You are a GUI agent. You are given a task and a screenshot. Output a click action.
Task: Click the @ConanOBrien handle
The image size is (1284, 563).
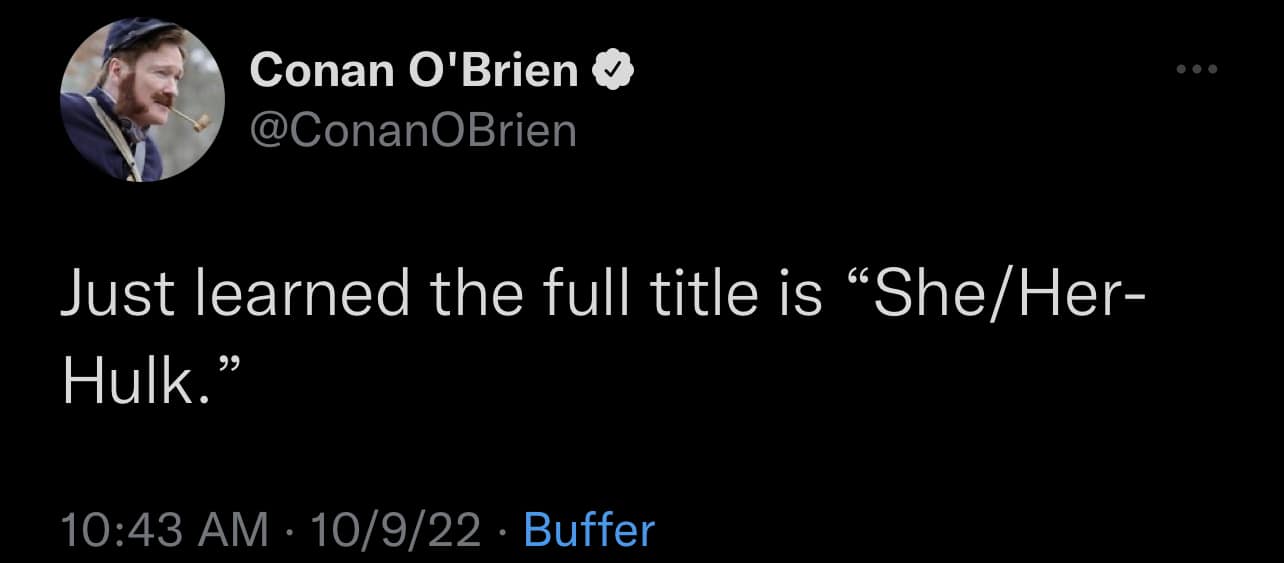[413, 130]
